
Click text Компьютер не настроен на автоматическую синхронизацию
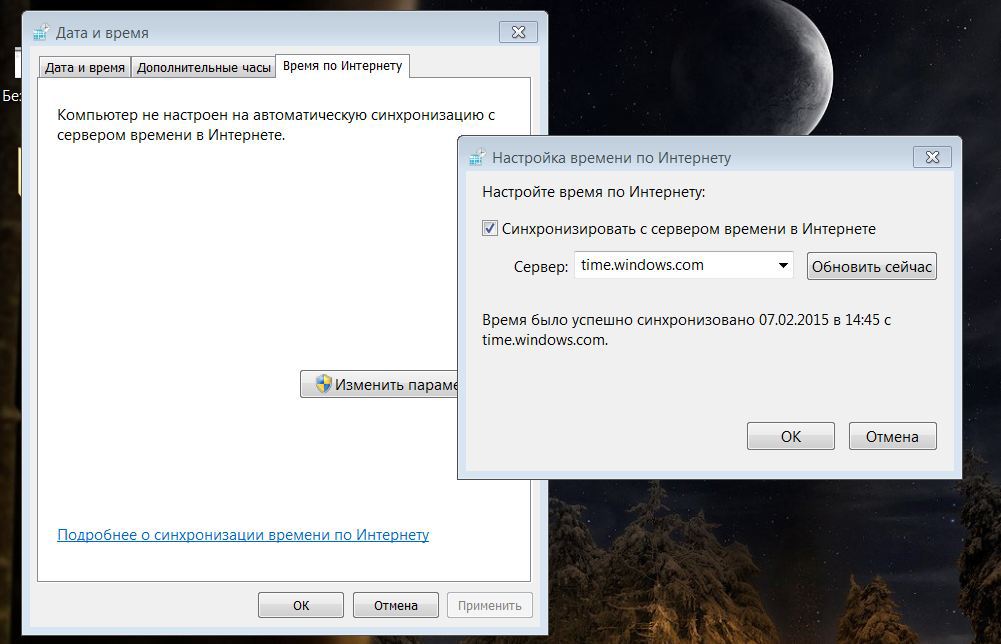[x=276, y=124]
